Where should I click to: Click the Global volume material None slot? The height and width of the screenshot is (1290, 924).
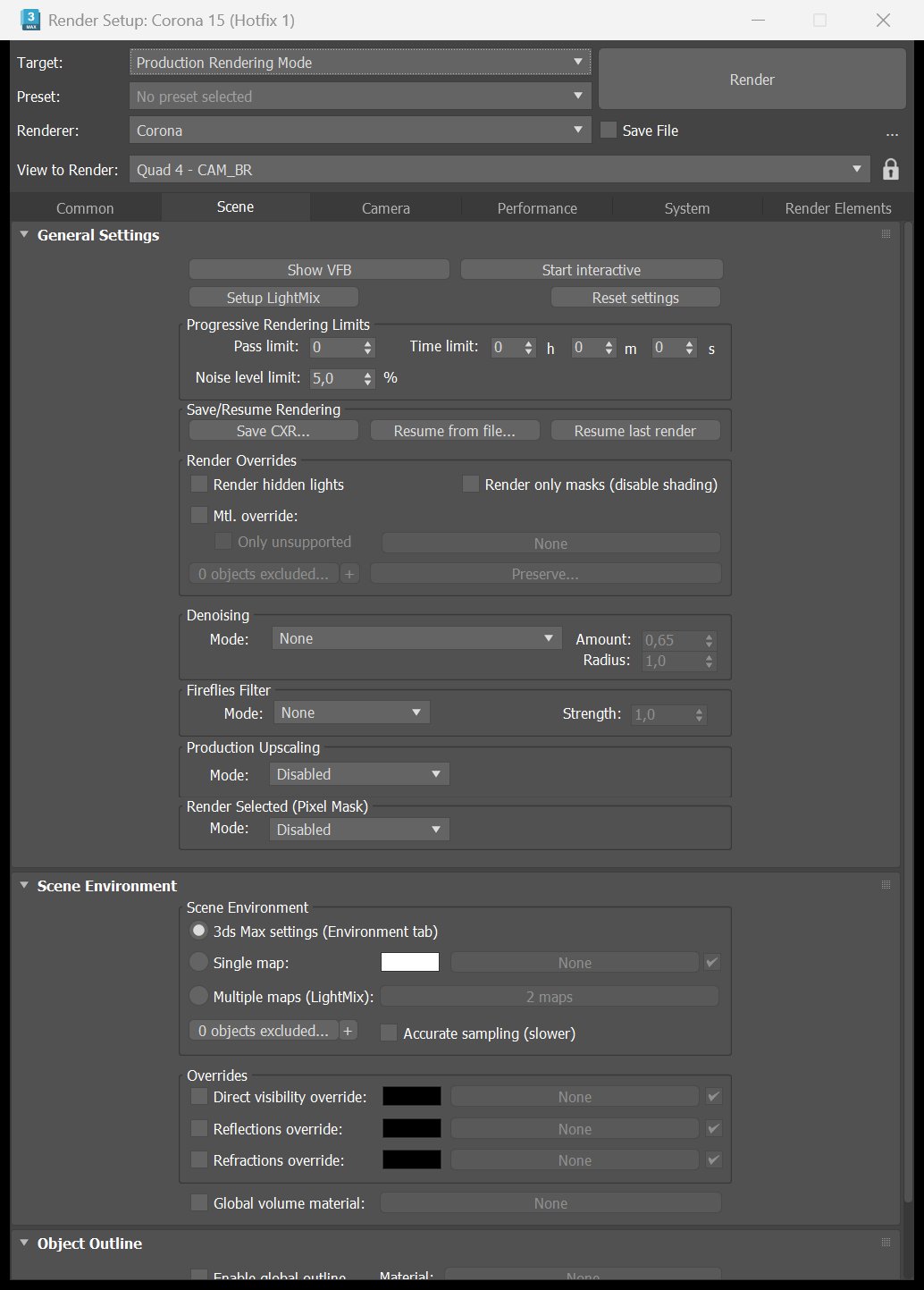(550, 1203)
